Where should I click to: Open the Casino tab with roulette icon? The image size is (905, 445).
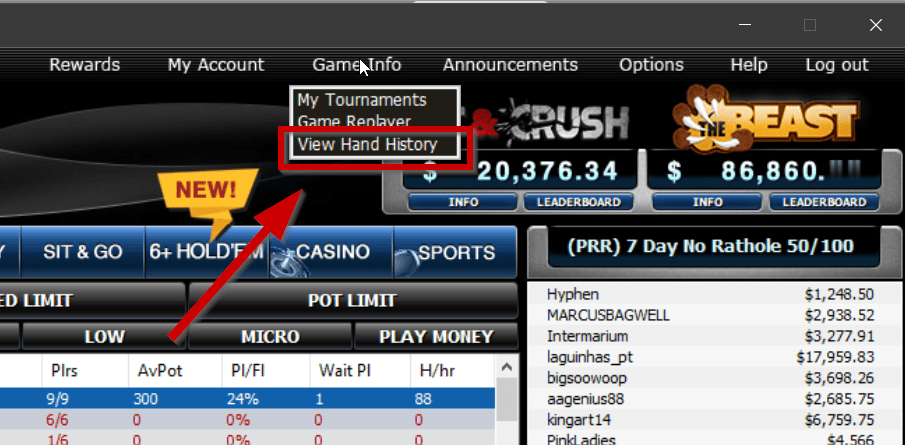tap(331, 252)
